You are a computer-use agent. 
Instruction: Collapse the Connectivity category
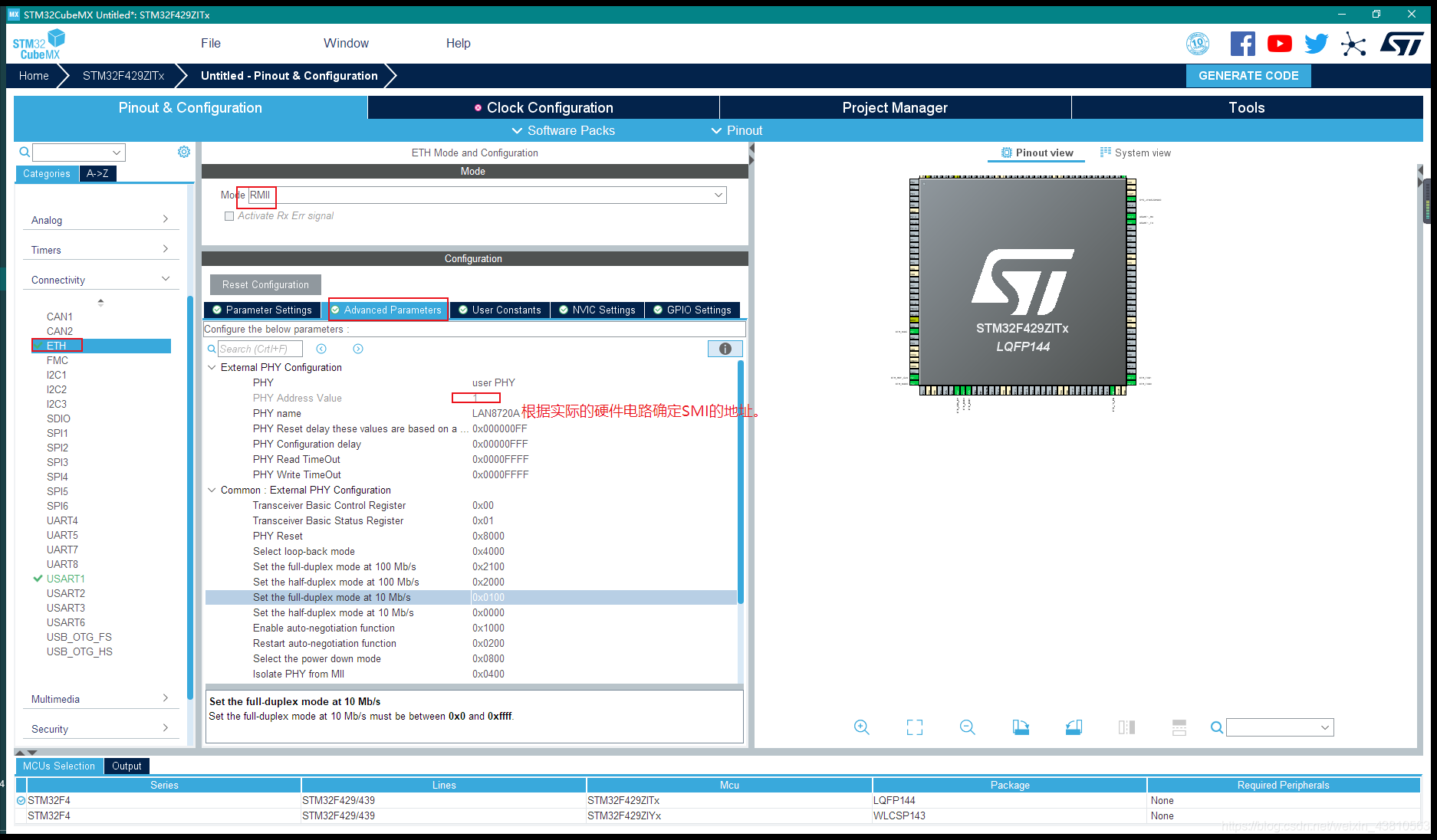(x=100, y=280)
